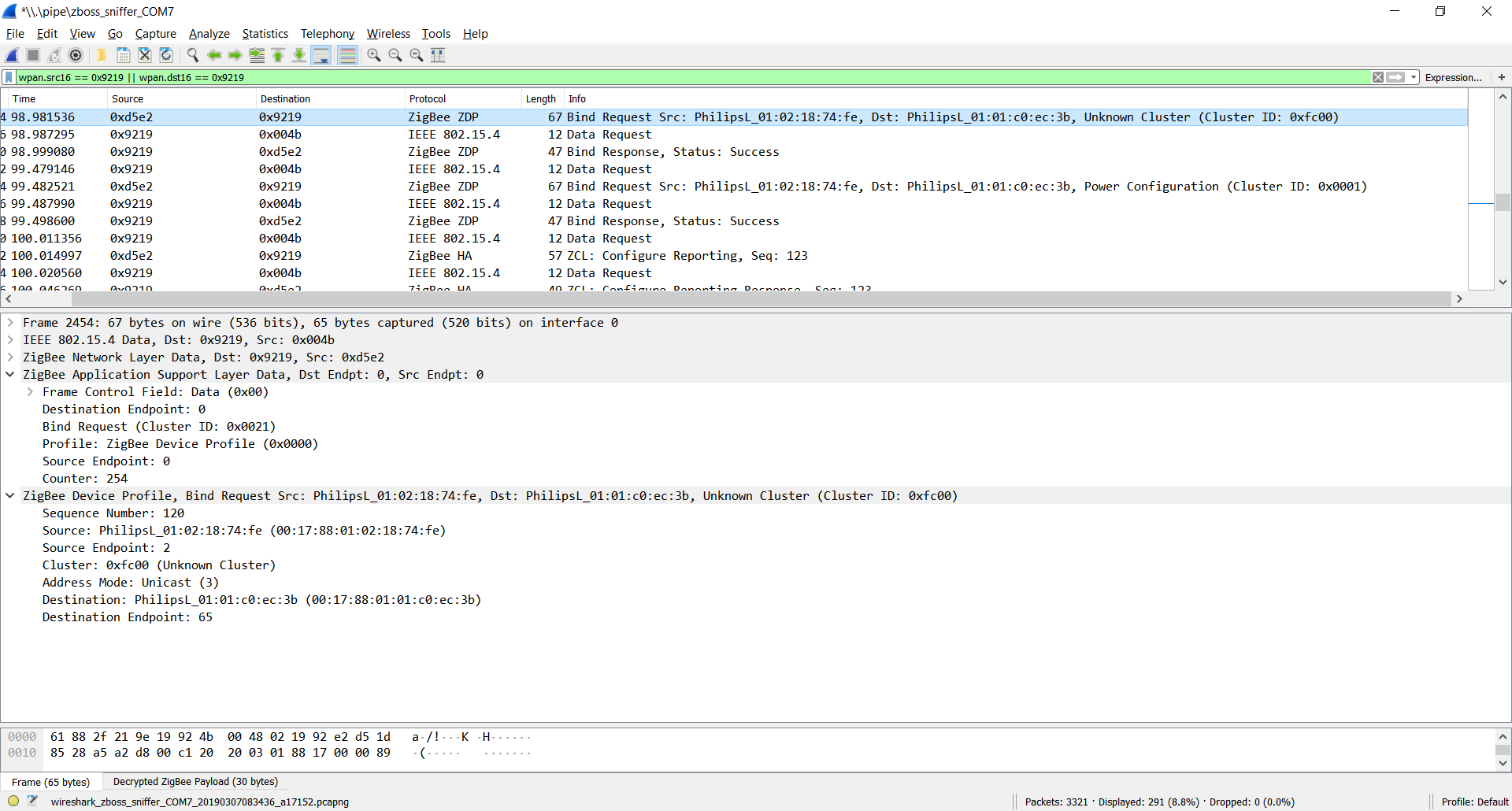Jump to the first packet
1512x811 pixels.
278,55
